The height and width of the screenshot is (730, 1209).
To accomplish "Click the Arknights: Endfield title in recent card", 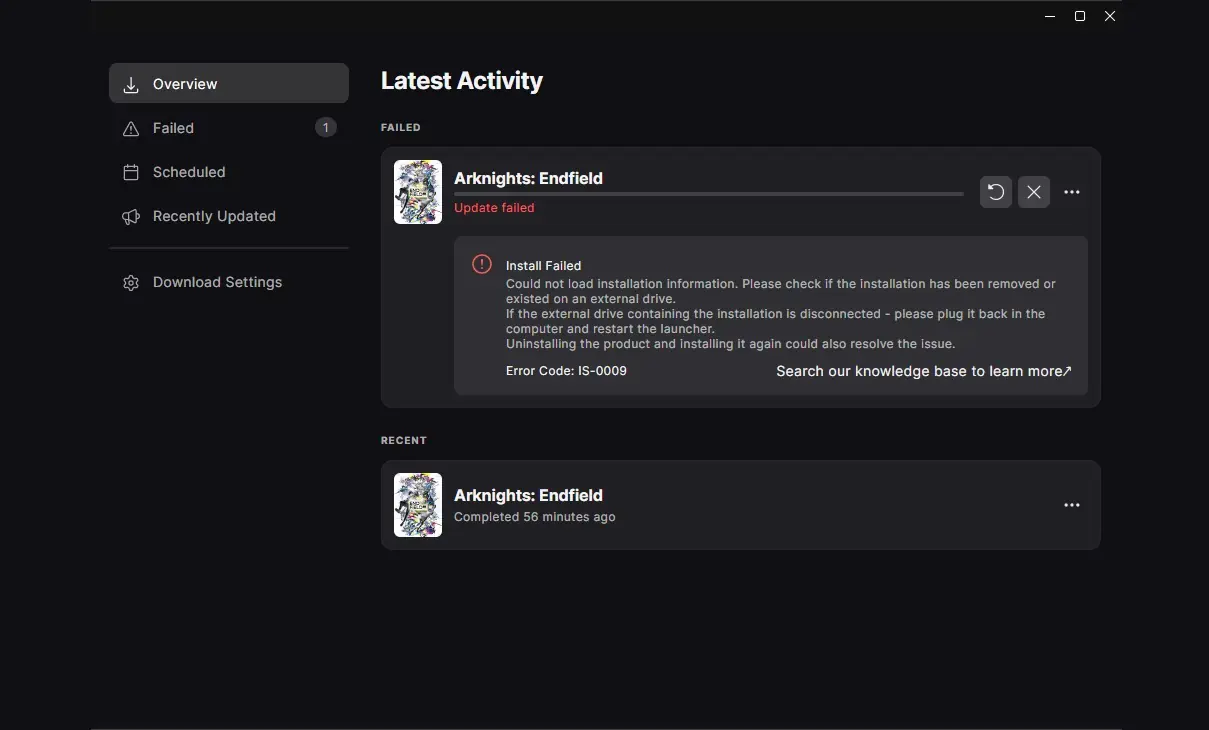I will [528, 495].
